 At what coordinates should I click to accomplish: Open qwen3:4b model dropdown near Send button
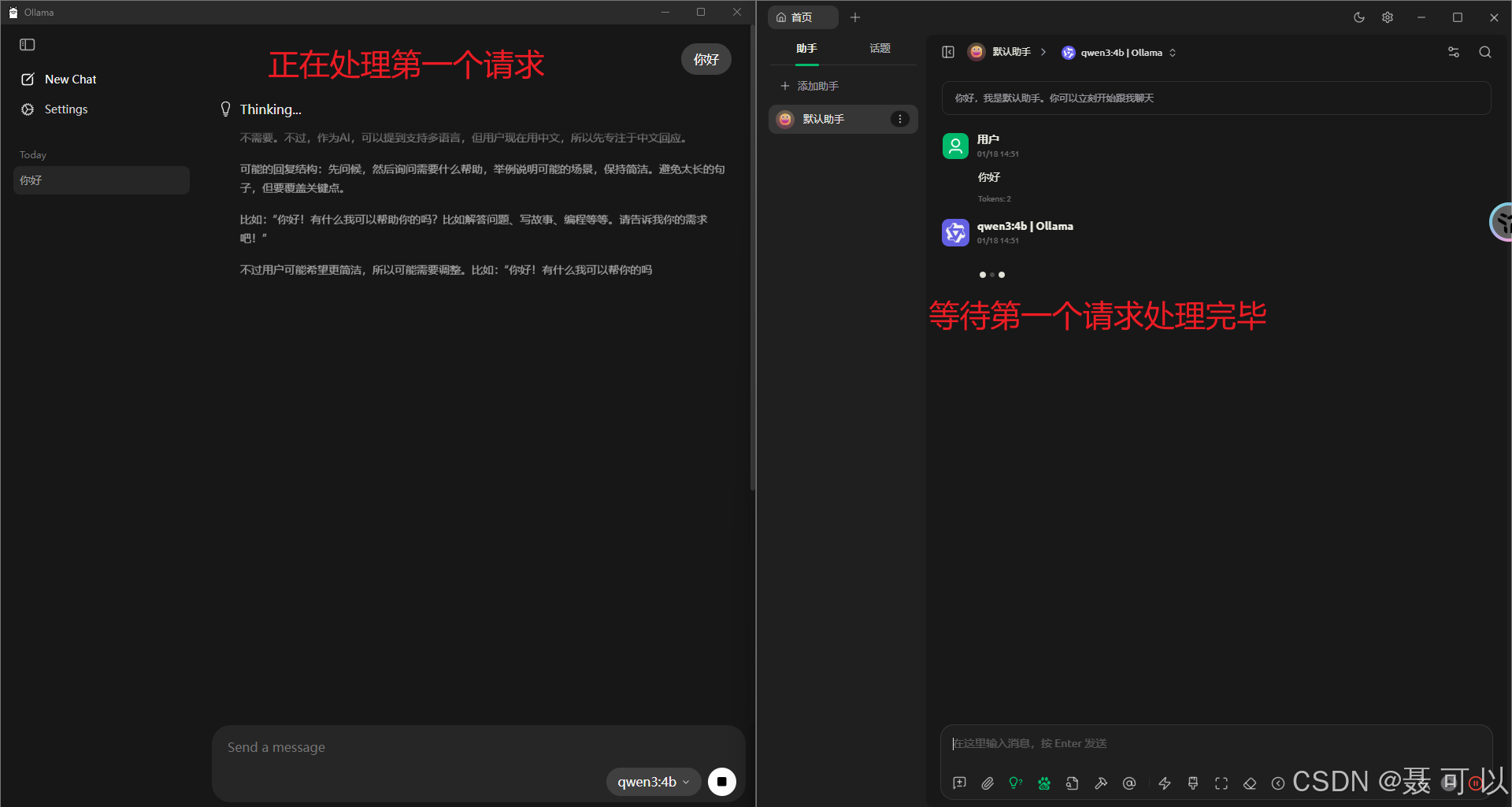click(653, 782)
